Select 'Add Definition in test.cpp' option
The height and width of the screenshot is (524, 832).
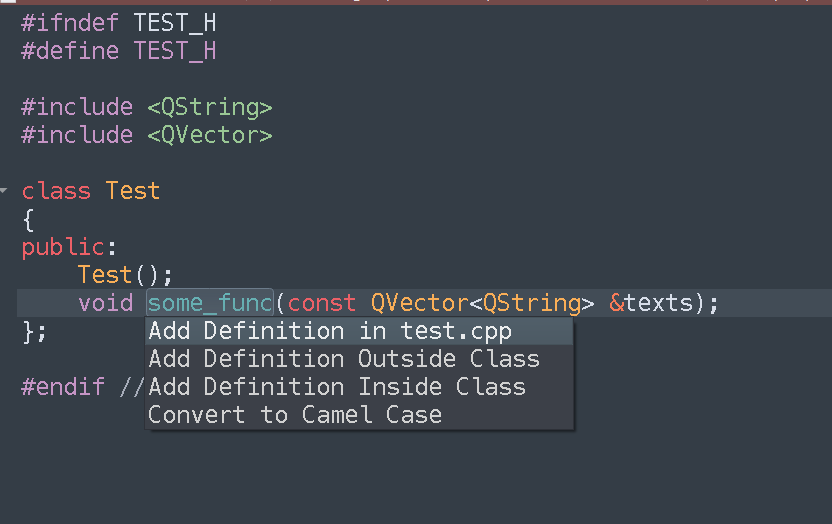coord(330,331)
